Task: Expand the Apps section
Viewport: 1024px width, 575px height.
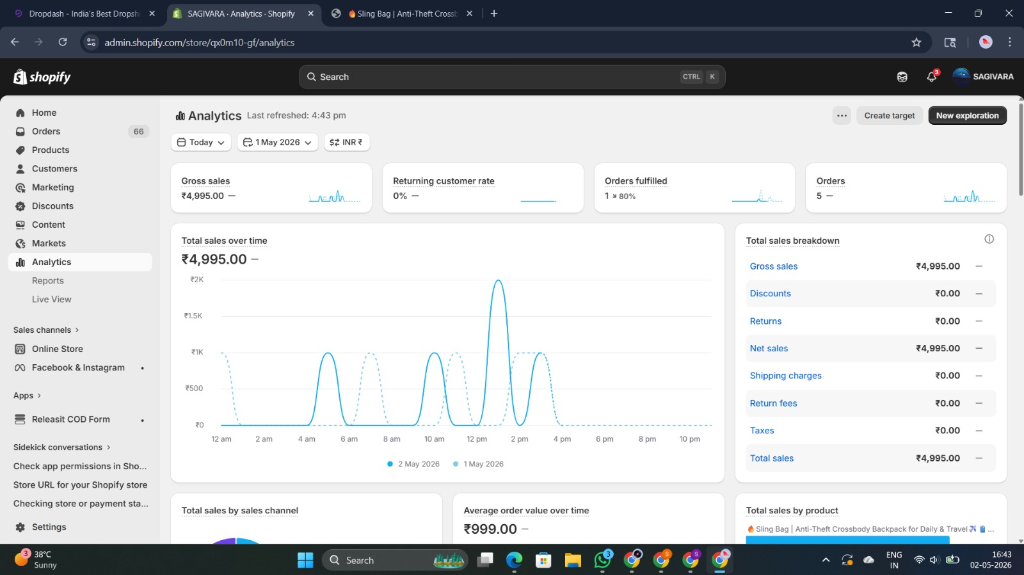Action: click(x=27, y=395)
